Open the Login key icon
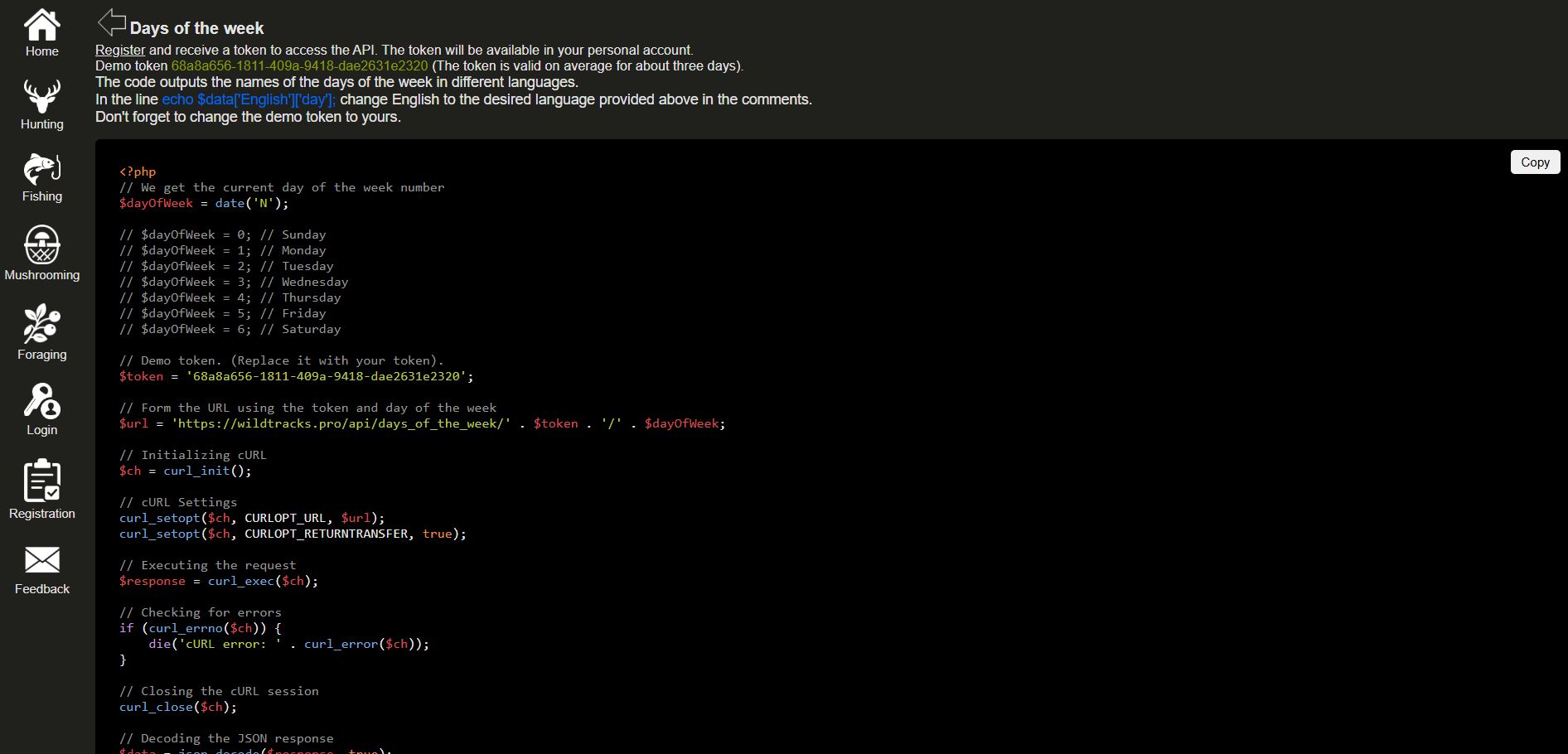The height and width of the screenshot is (754, 1568). click(x=41, y=401)
